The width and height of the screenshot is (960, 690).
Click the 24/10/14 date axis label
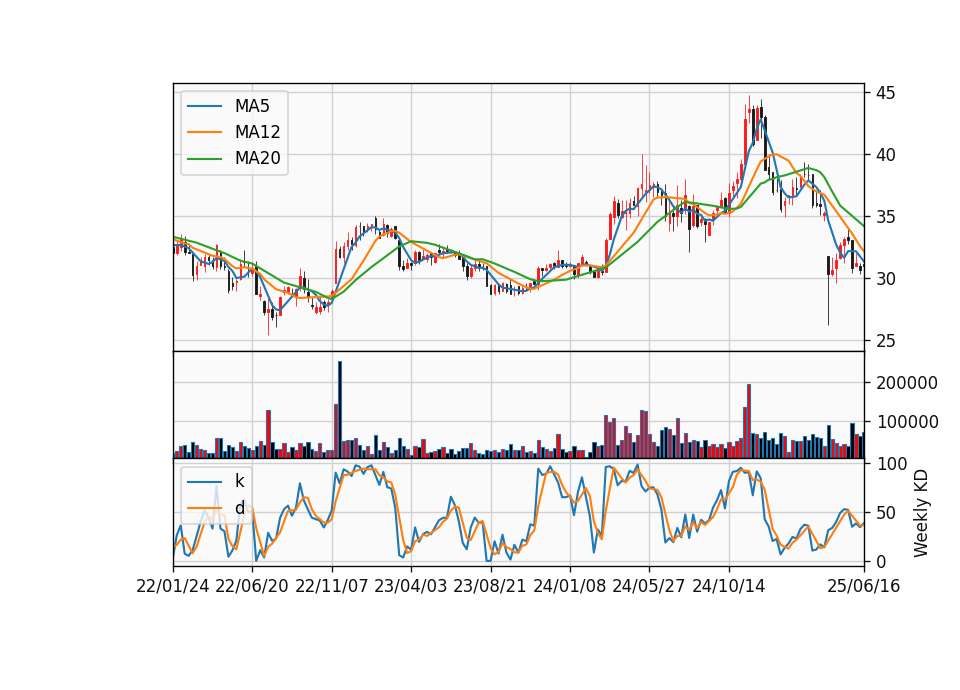pos(729,587)
